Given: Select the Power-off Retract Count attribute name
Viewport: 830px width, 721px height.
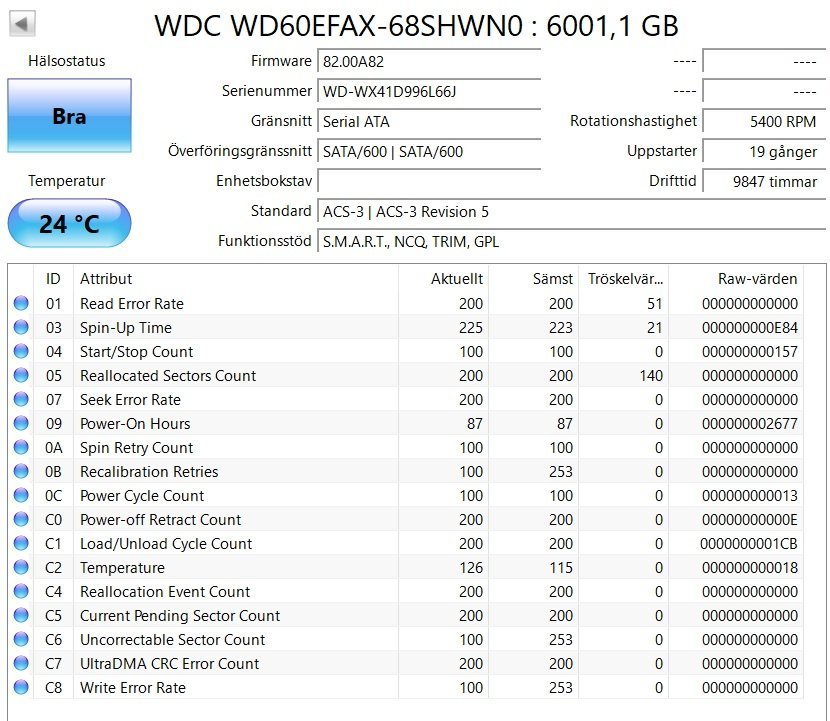Looking at the screenshot, I should 160,520.
